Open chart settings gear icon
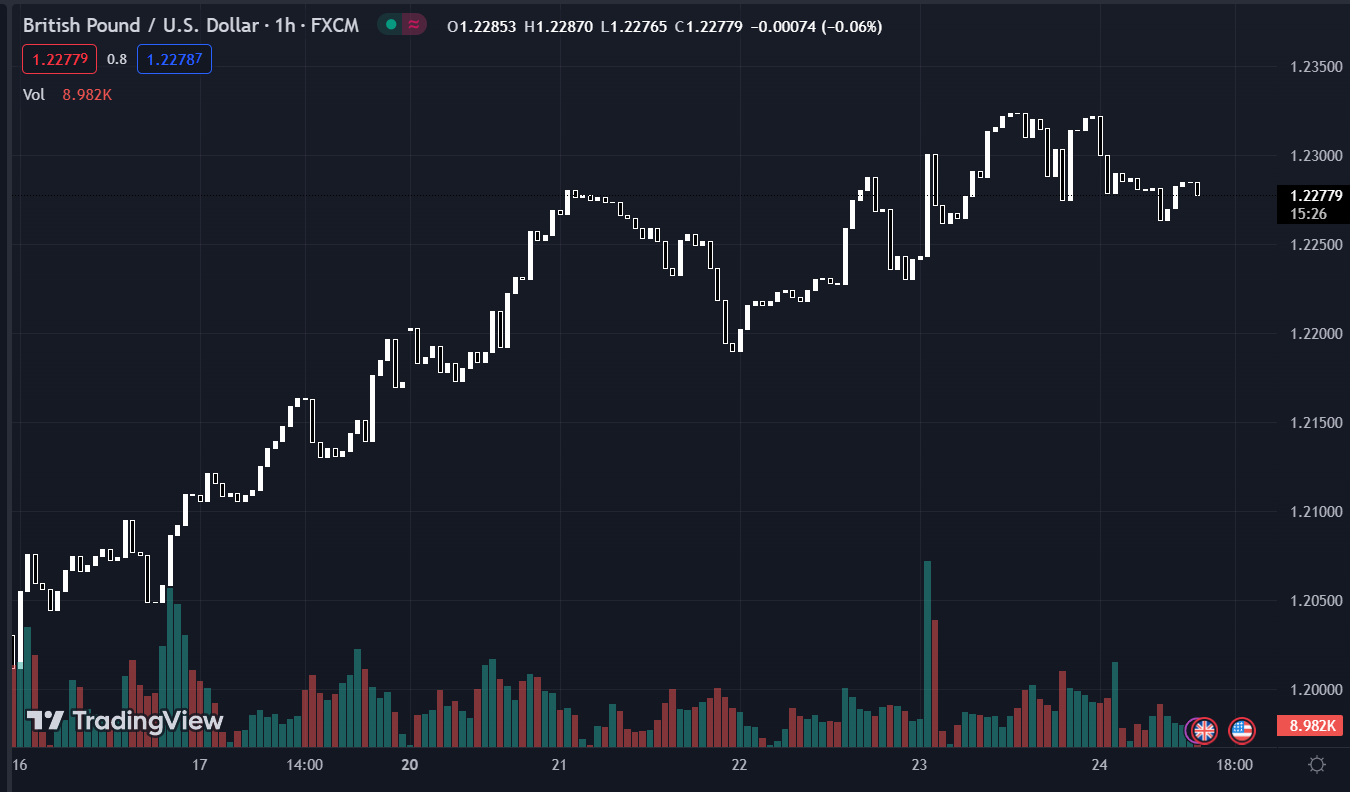Image resolution: width=1350 pixels, height=792 pixels. (1317, 765)
